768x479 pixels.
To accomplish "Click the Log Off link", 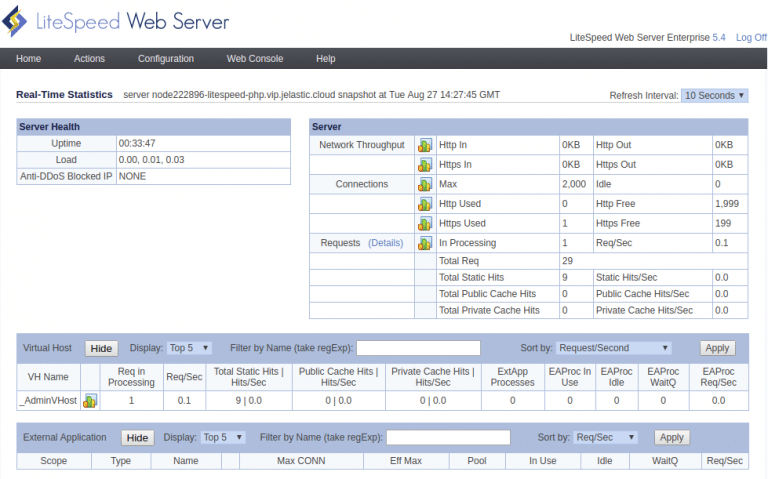I will coord(751,38).
